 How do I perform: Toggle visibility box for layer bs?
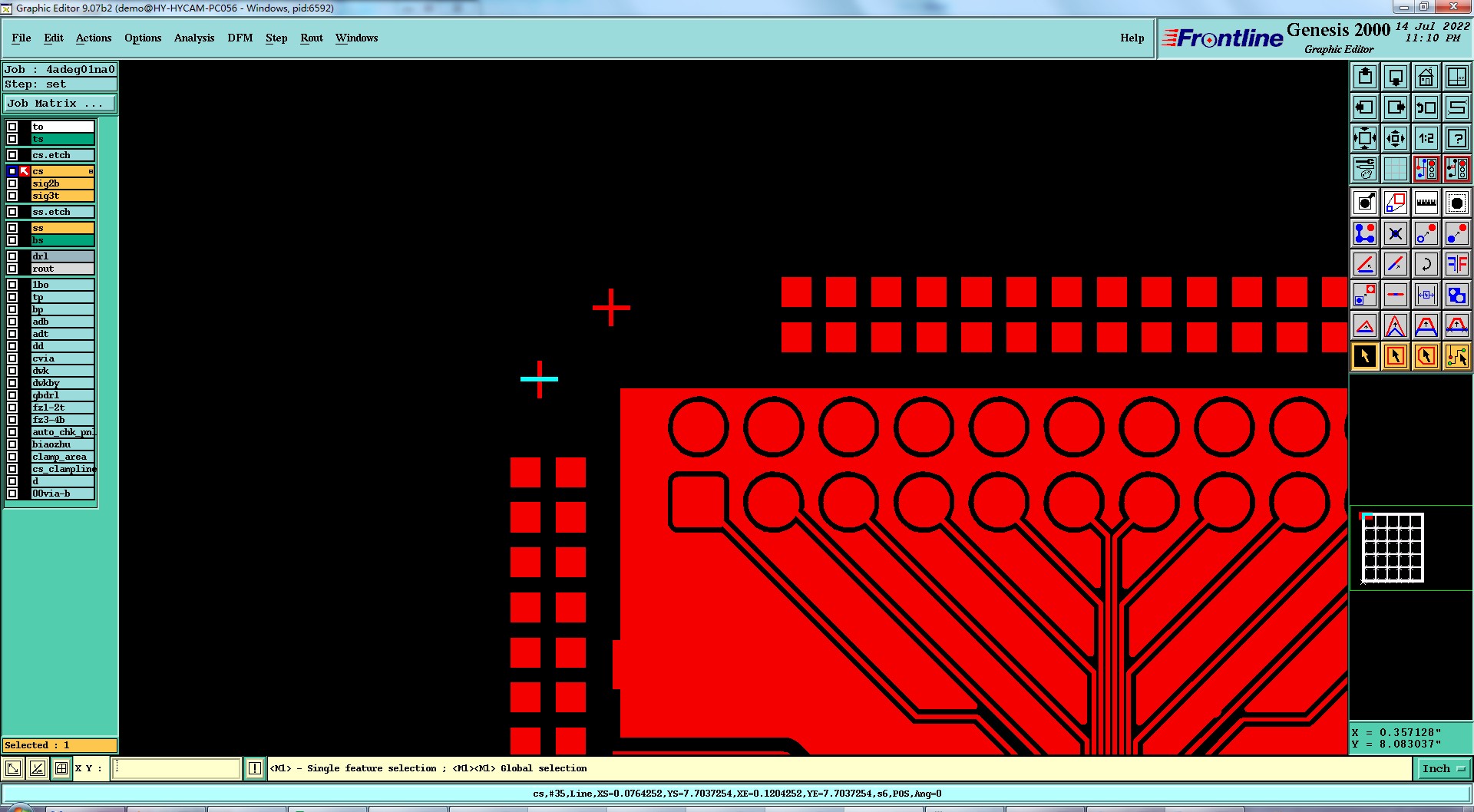click(x=12, y=240)
